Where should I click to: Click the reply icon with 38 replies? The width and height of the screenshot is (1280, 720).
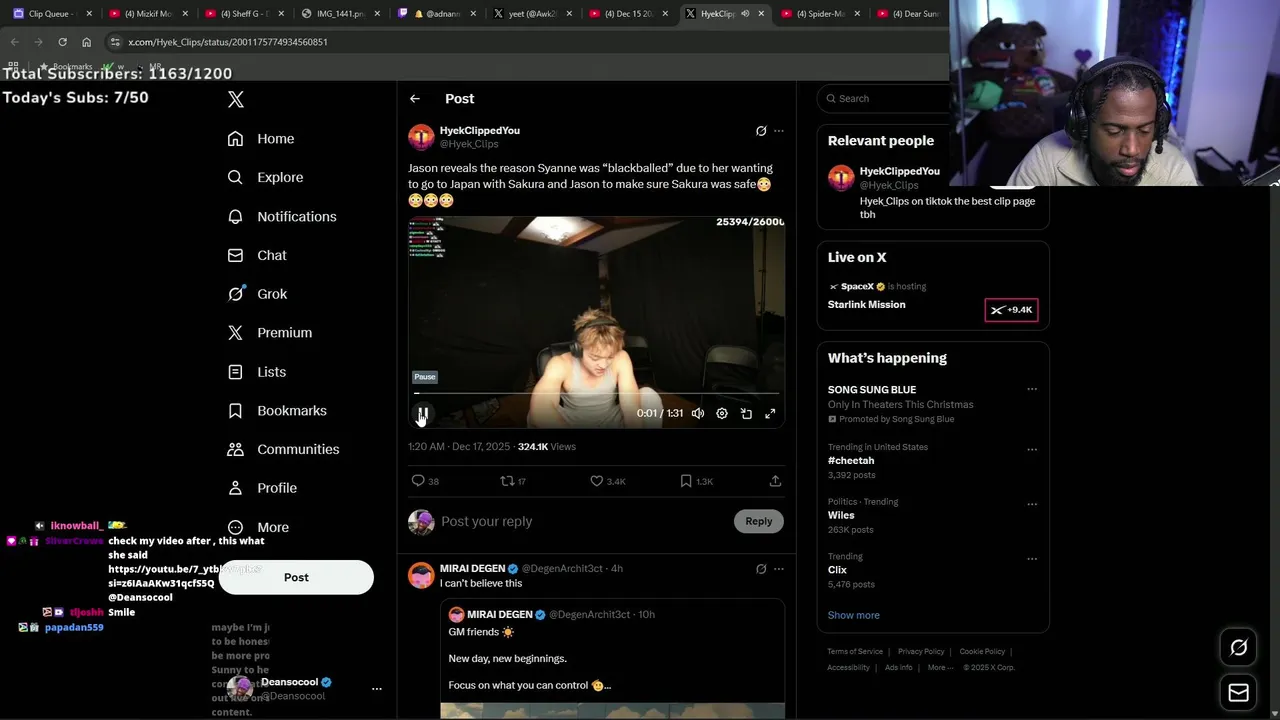coord(425,481)
